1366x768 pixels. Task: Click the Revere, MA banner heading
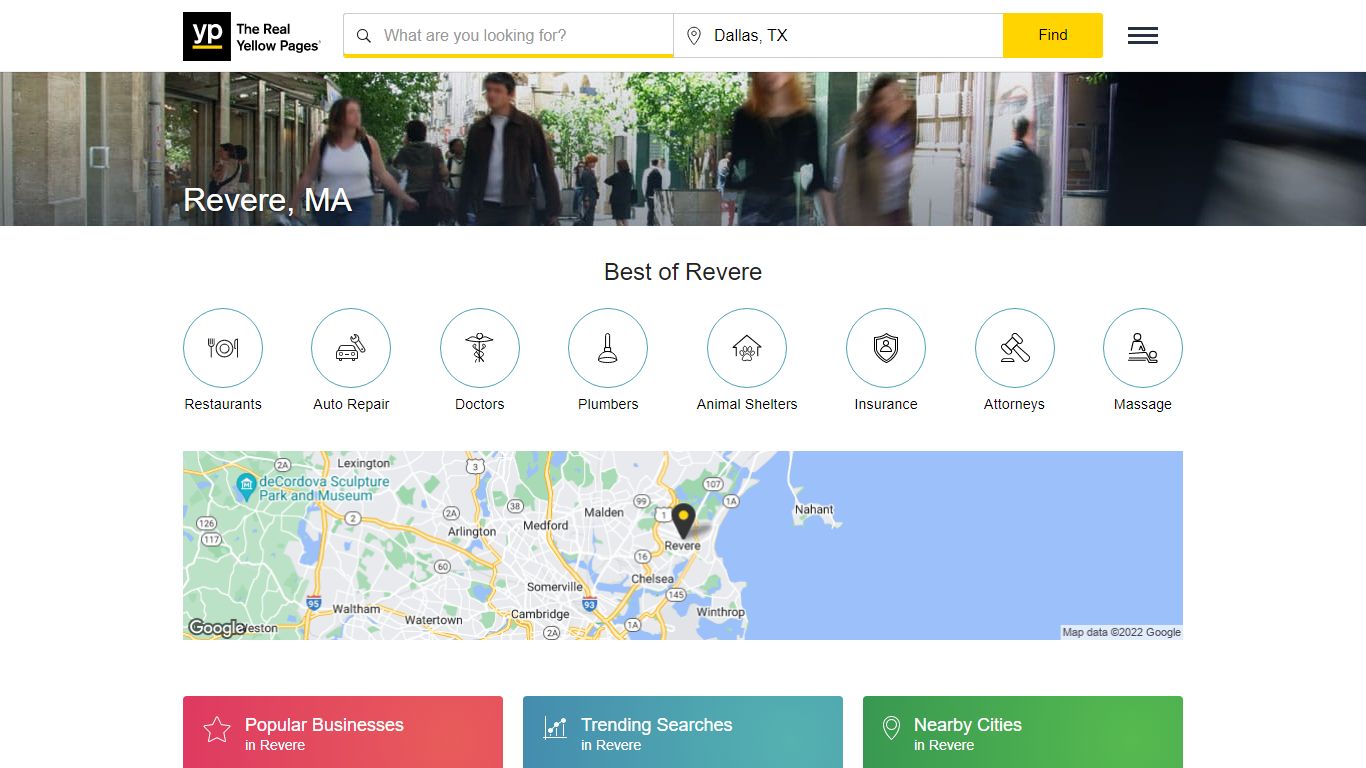click(267, 200)
